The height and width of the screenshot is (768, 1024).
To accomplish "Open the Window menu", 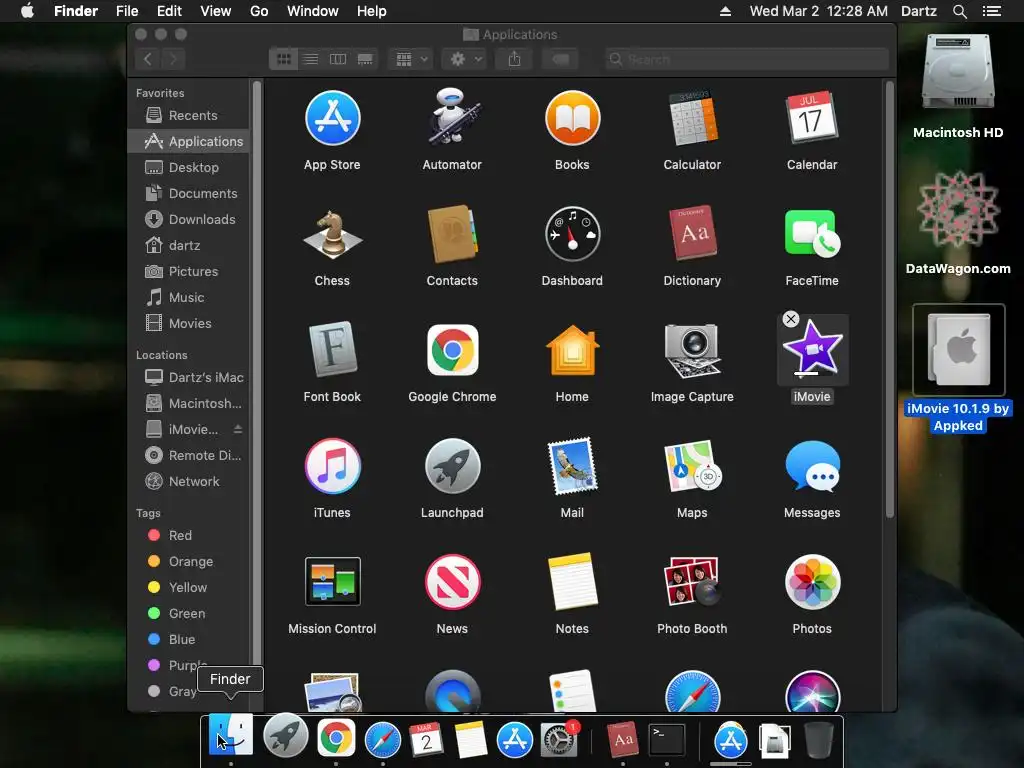I will (313, 11).
